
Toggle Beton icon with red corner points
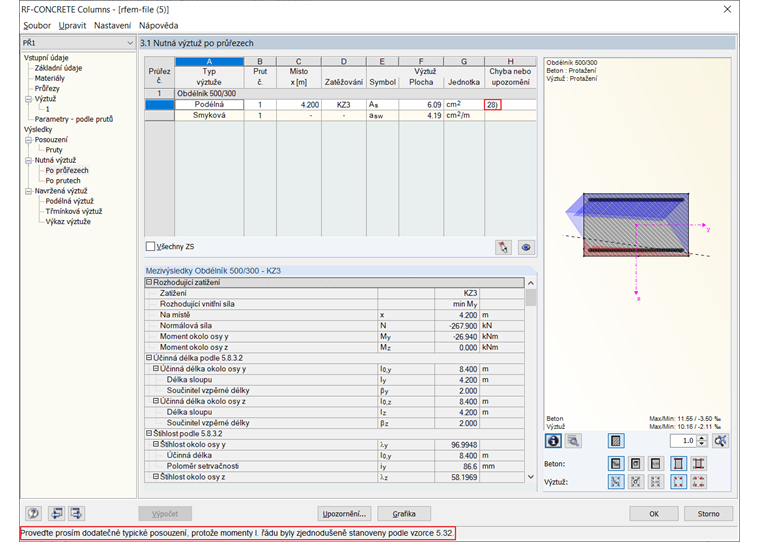[x=679, y=463]
